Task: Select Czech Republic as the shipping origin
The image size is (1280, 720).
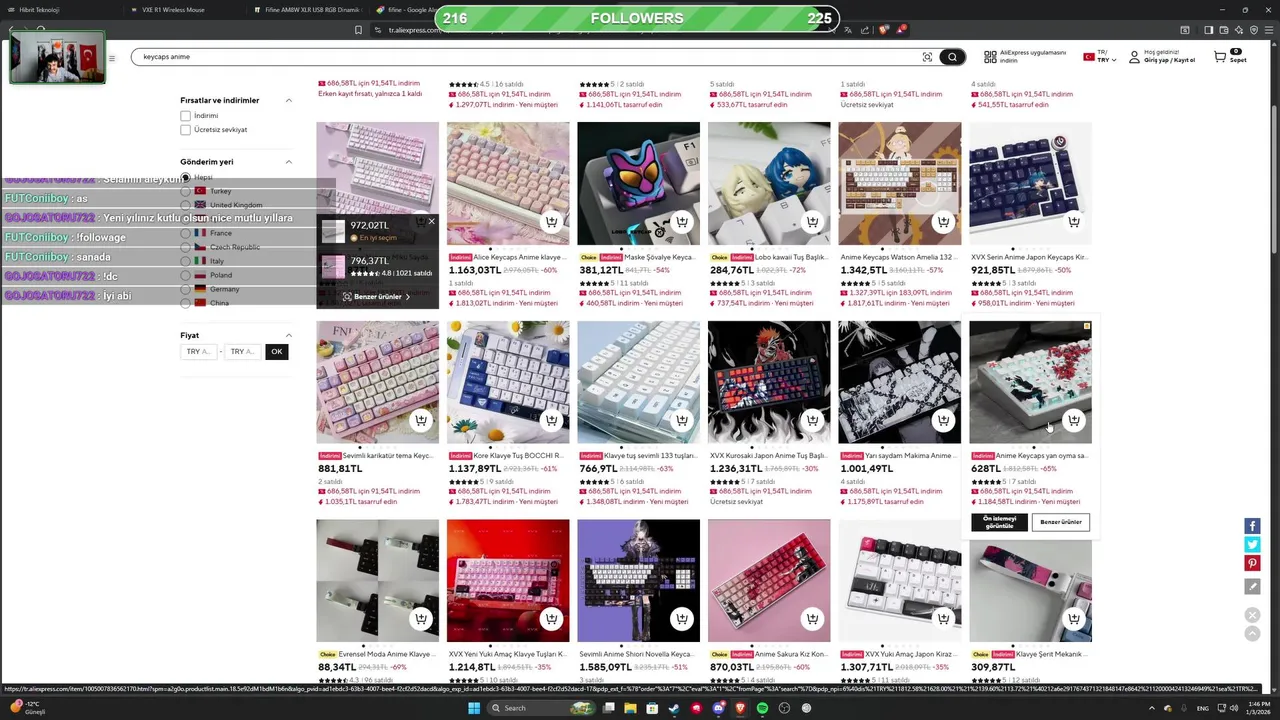Action: [185, 247]
